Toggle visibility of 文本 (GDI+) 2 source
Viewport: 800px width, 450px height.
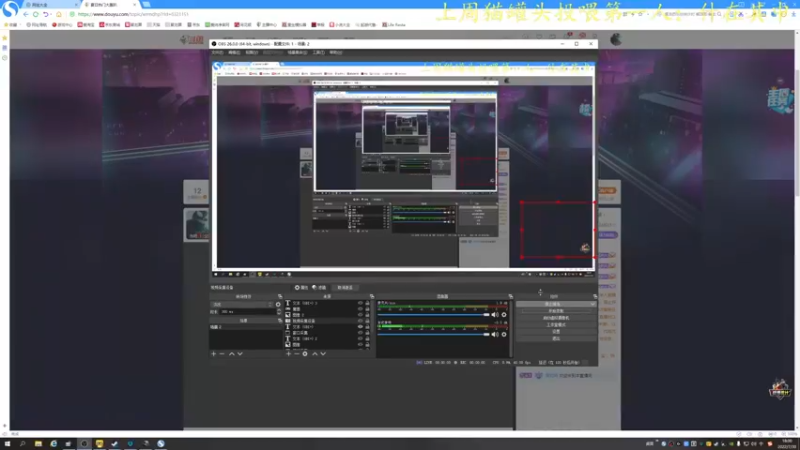(x=360, y=339)
